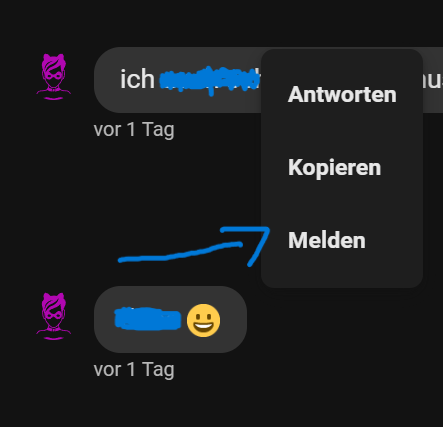This screenshot has height=427, width=443.
Task: Click the menu gap between Kopieren and Melden
Action: click(342, 204)
